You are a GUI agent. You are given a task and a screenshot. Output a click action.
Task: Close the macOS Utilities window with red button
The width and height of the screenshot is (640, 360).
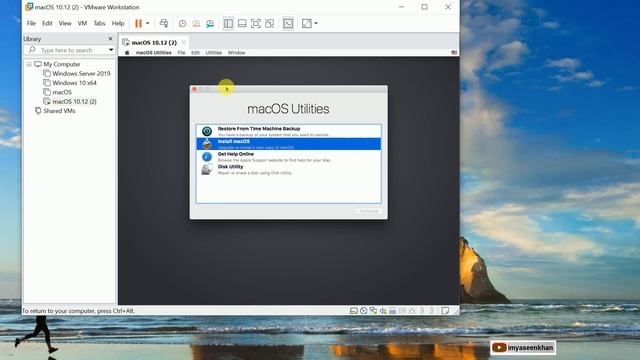click(x=194, y=89)
